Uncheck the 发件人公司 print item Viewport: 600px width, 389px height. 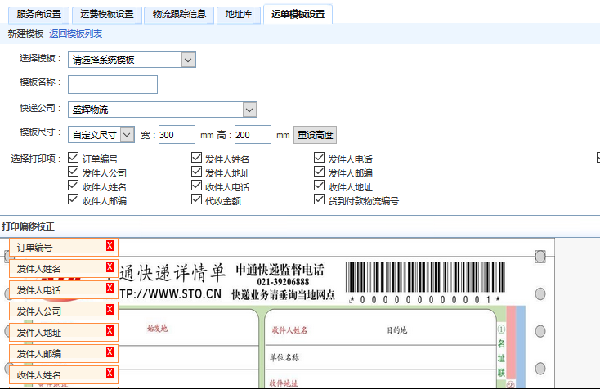pos(73,171)
